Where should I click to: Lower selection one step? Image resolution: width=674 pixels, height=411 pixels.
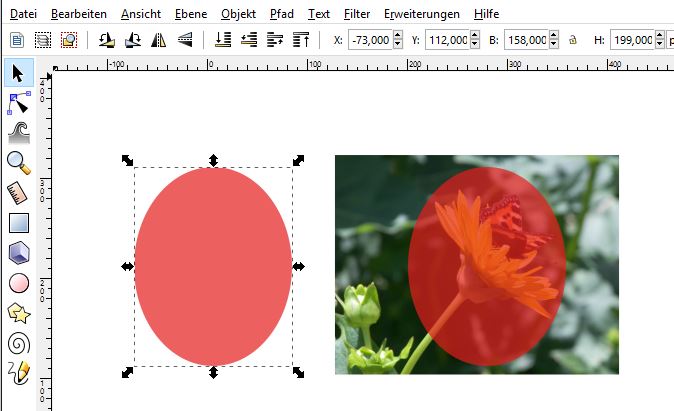[249, 40]
